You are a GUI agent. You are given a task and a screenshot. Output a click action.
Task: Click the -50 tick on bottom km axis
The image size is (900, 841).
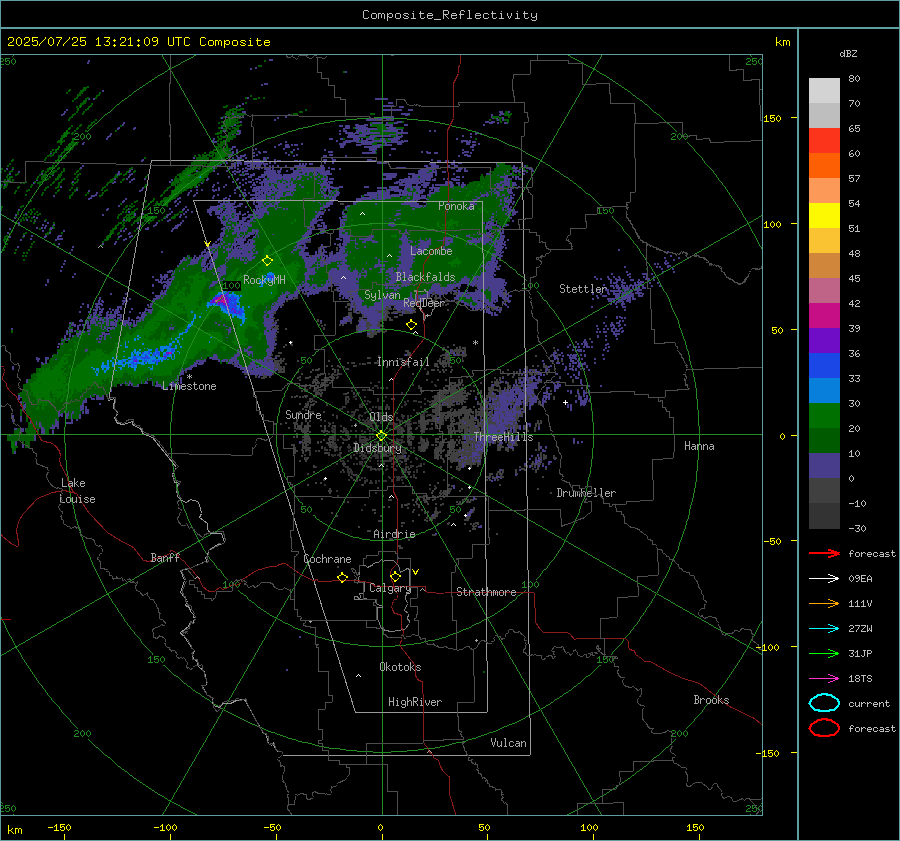pos(272,827)
